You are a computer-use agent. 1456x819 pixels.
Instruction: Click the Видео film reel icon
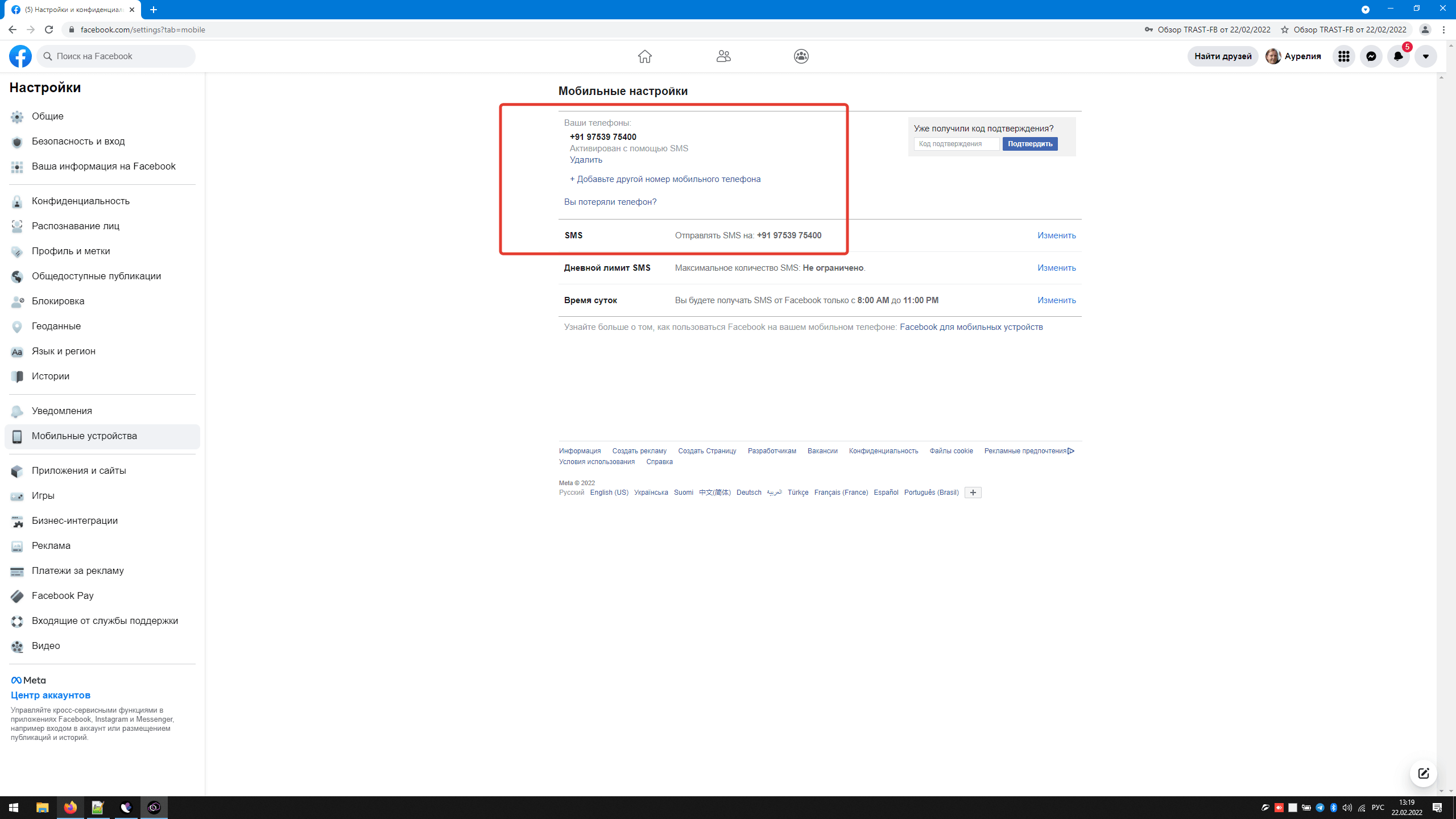point(17,646)
